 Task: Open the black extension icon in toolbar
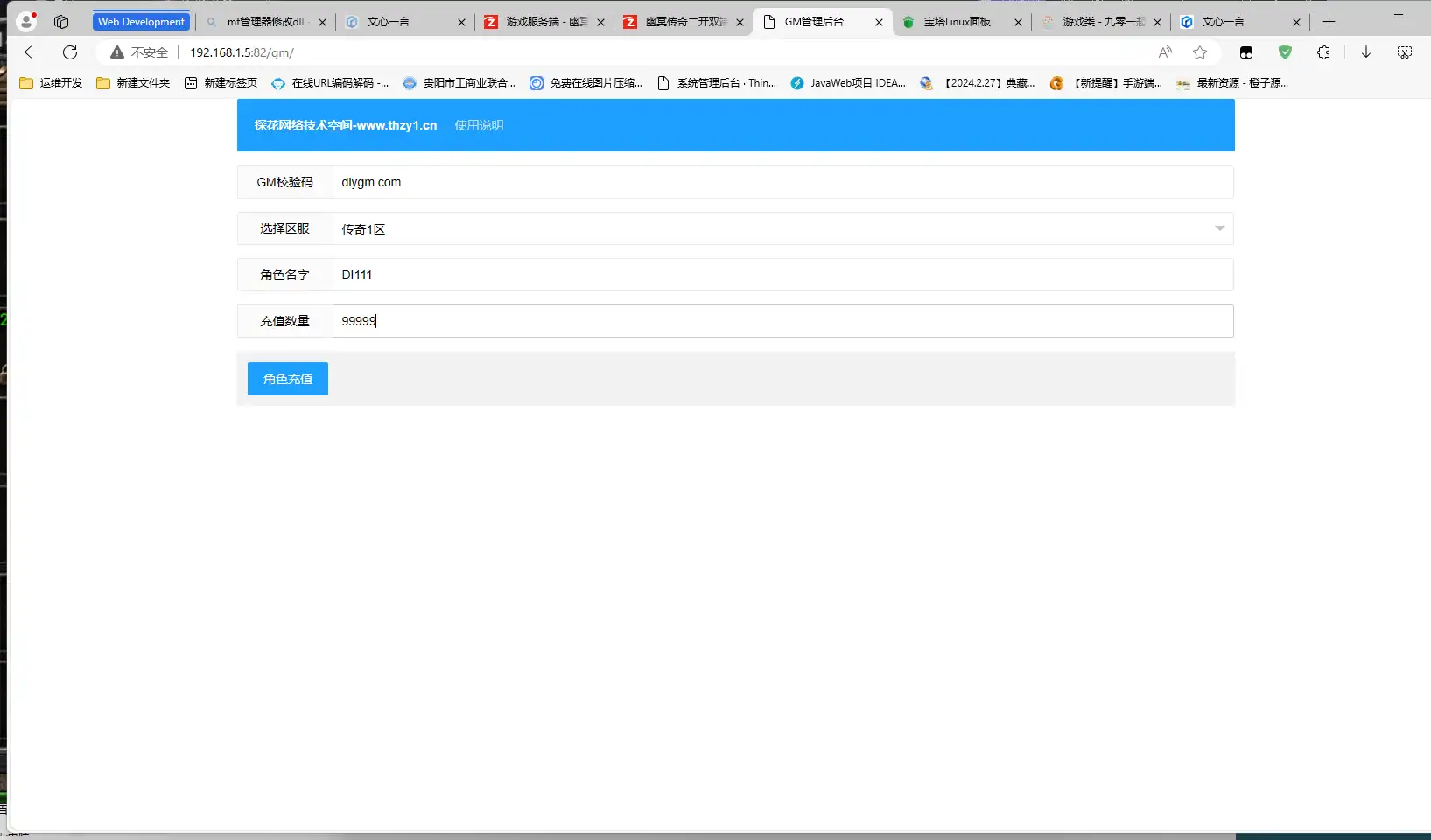point(1246,52)
